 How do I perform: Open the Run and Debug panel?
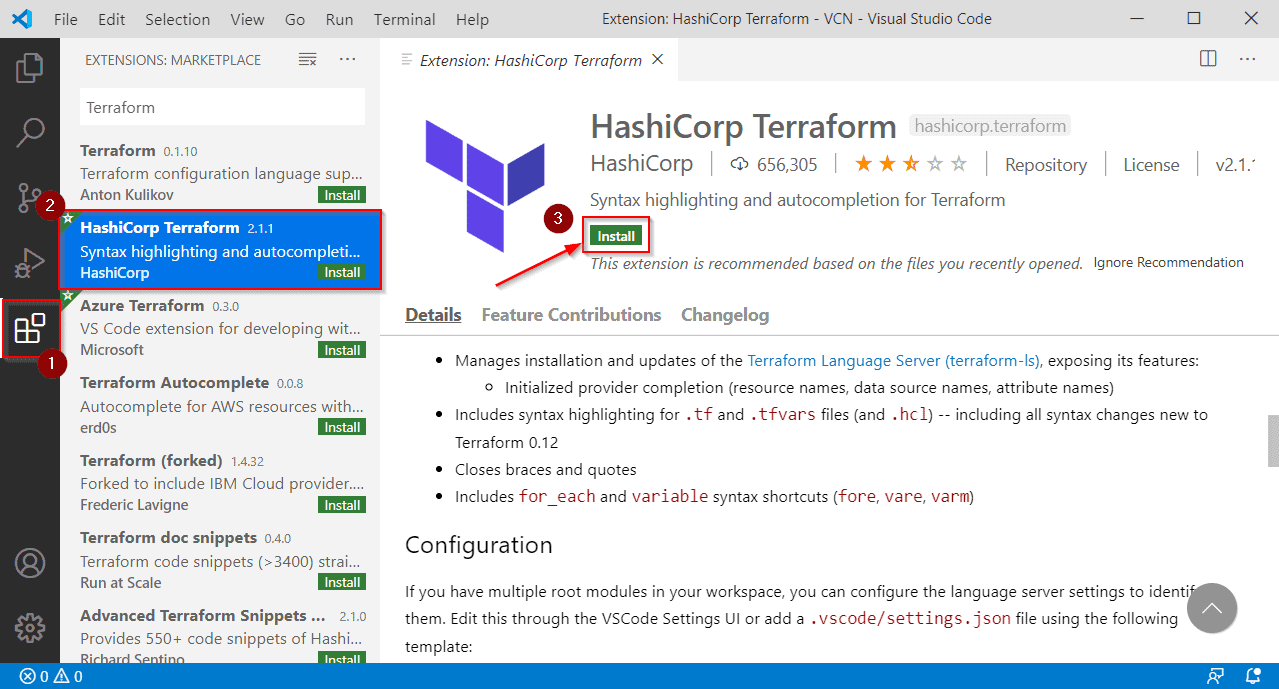click(29, 262)
